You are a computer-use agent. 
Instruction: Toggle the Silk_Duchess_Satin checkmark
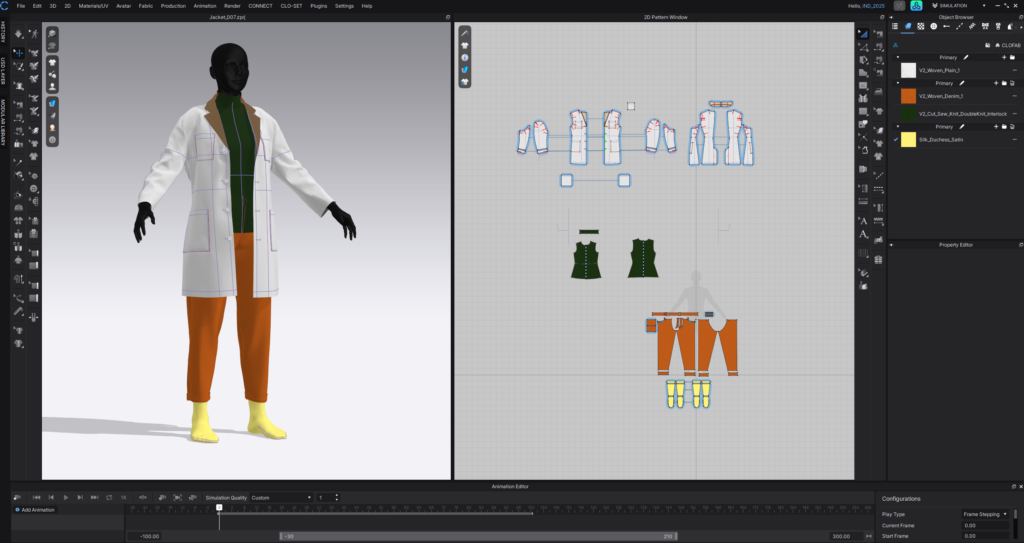(x=895, y=139)
